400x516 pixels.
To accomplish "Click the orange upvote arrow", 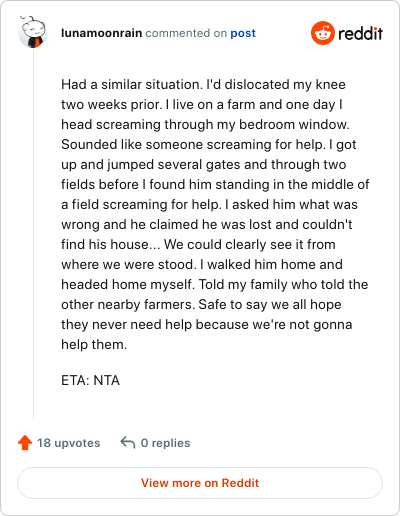I will (25, 443).
